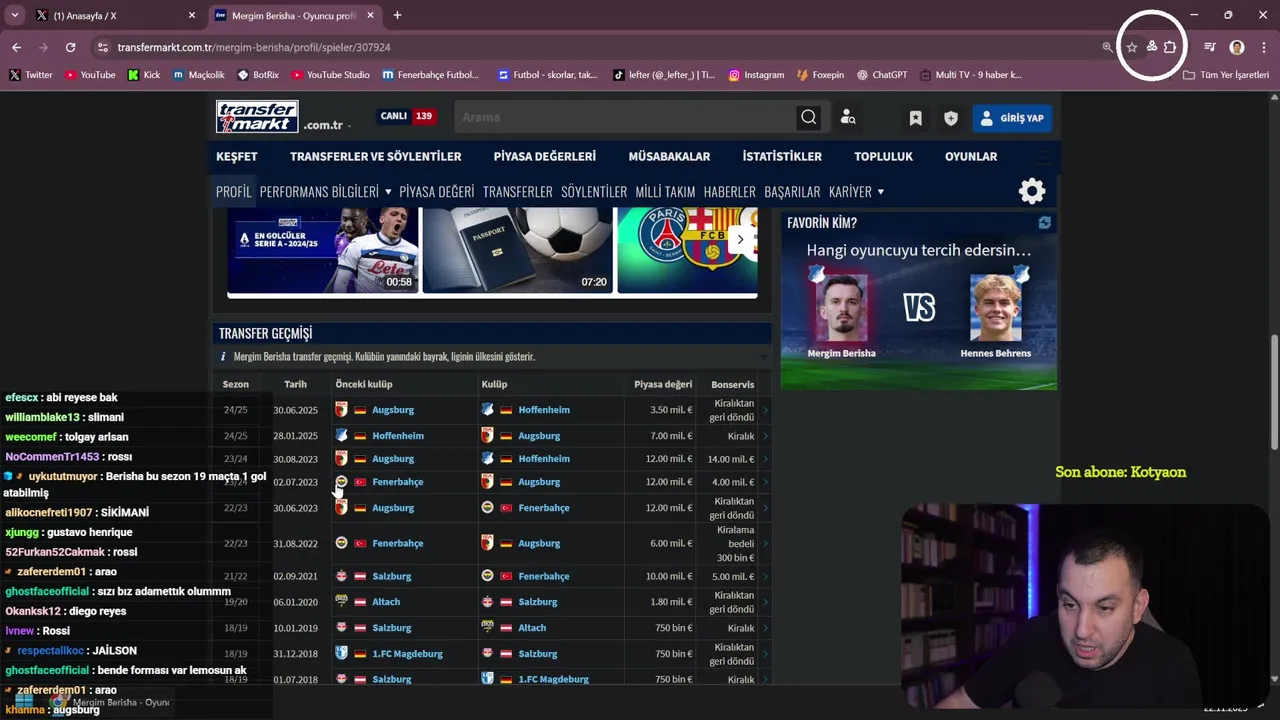Viewport: 1280px width, 720px height.
Task: Click the Transfermarkt logo
Action: point(257,117)
